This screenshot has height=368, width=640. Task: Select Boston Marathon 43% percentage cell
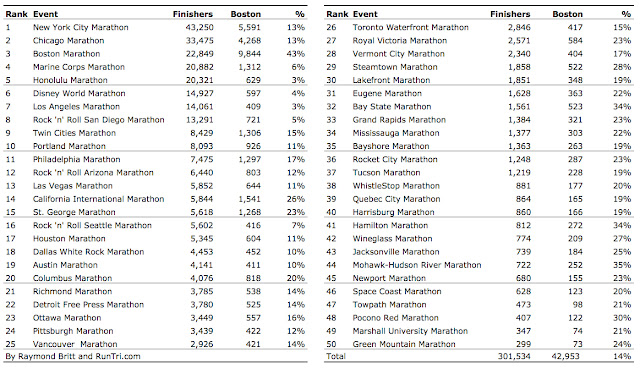(296, 54)
